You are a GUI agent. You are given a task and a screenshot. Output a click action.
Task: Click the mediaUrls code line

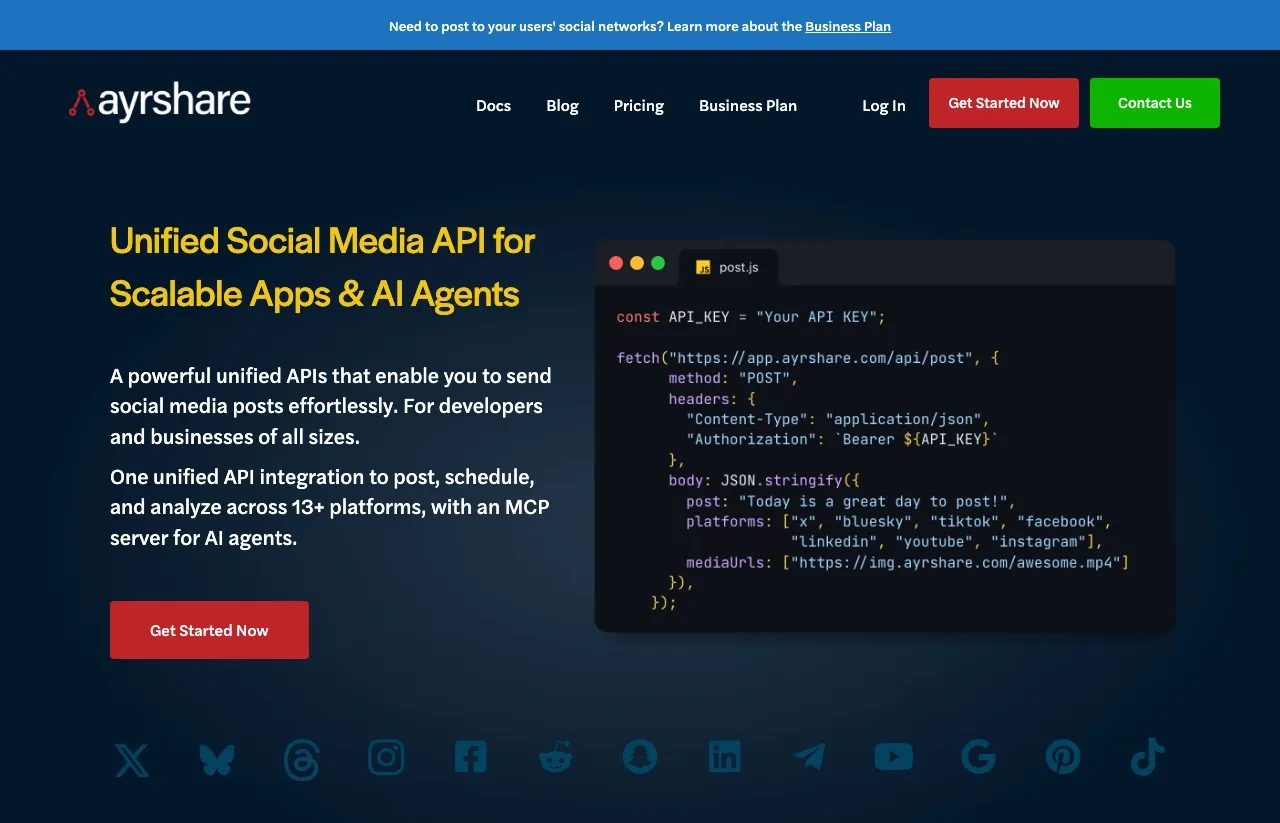point(907,562)
